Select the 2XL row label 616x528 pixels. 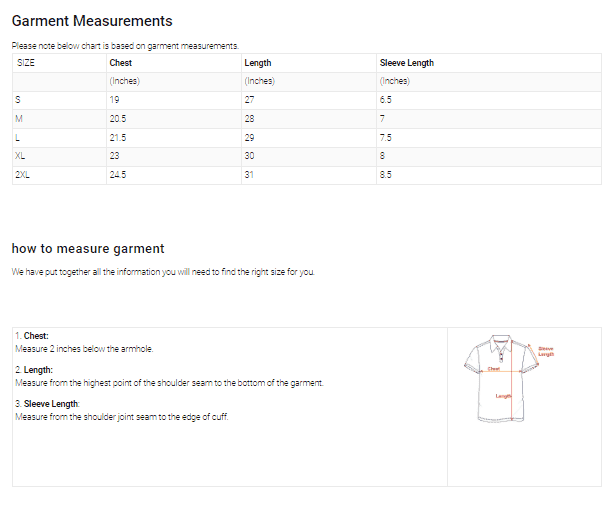[22, 175]
